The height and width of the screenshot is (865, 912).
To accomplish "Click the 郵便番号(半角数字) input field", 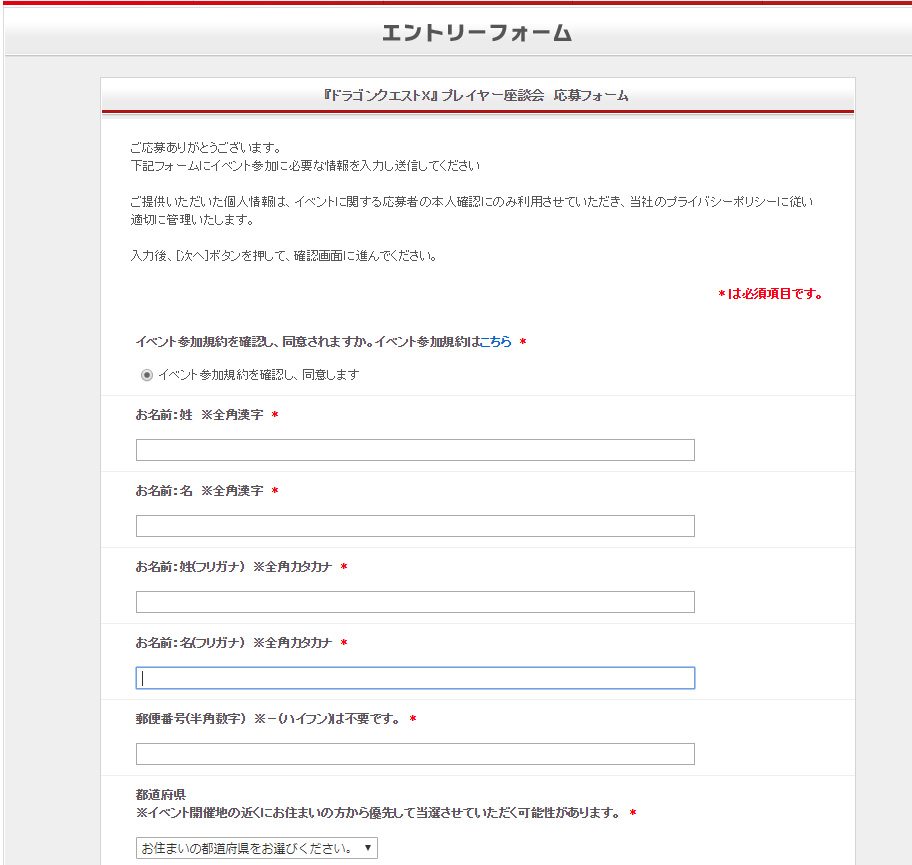I will point(415,754).
